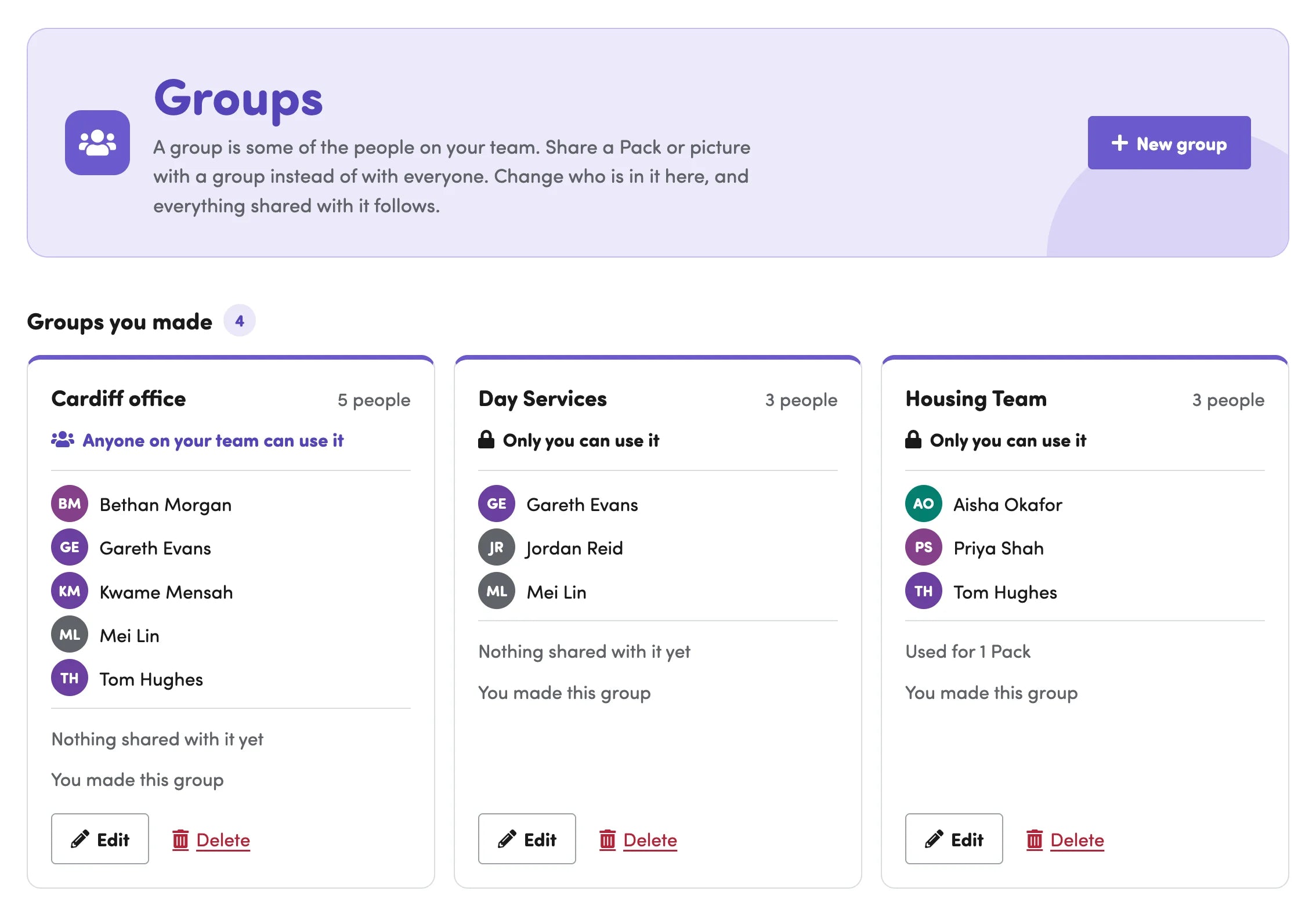This screenshot has width=1316, height=902.
Task: Click Bethan Morgan's BM avatar
Action: point(70,503)
